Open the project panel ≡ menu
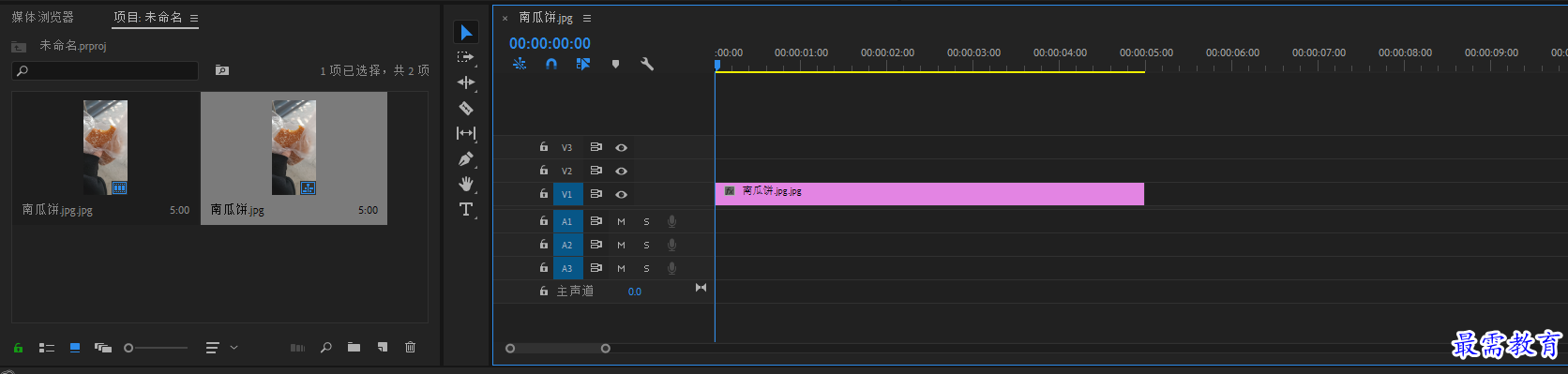 pos(194,18)
